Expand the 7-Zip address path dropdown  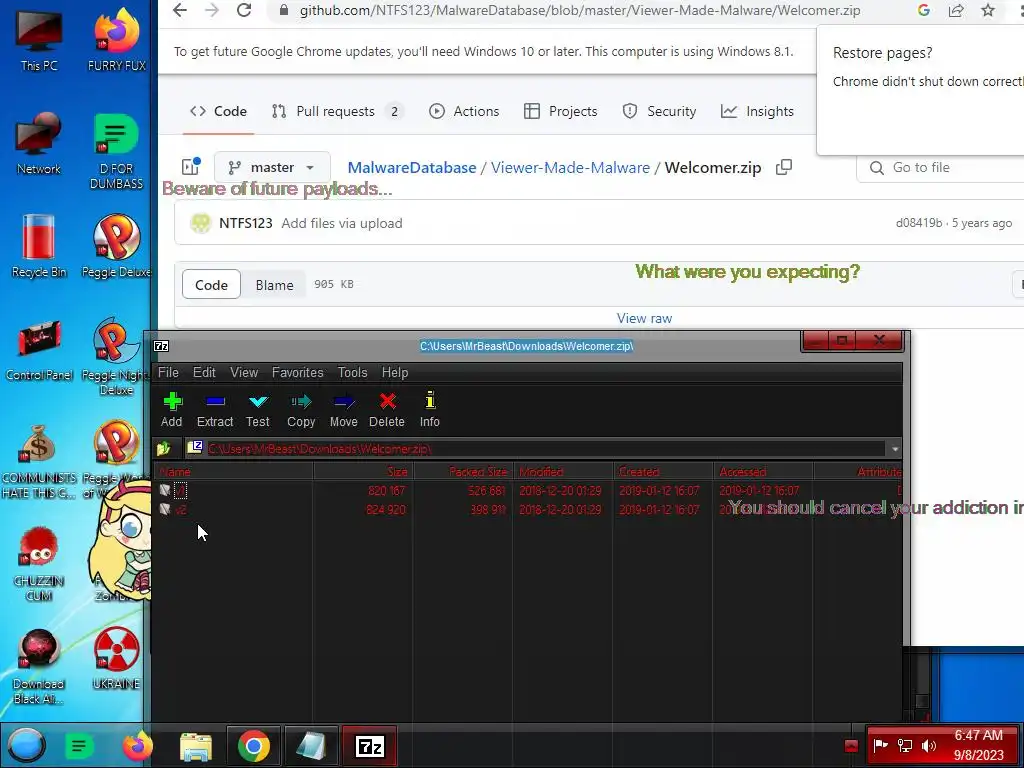(x=895, y=449)
